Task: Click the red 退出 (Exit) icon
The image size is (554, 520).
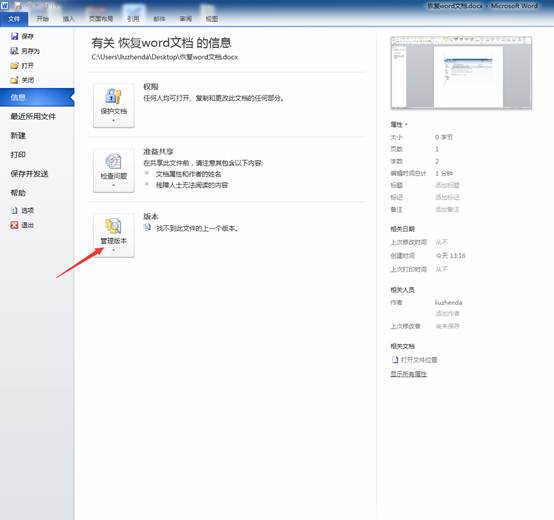Action: (14, 225)
